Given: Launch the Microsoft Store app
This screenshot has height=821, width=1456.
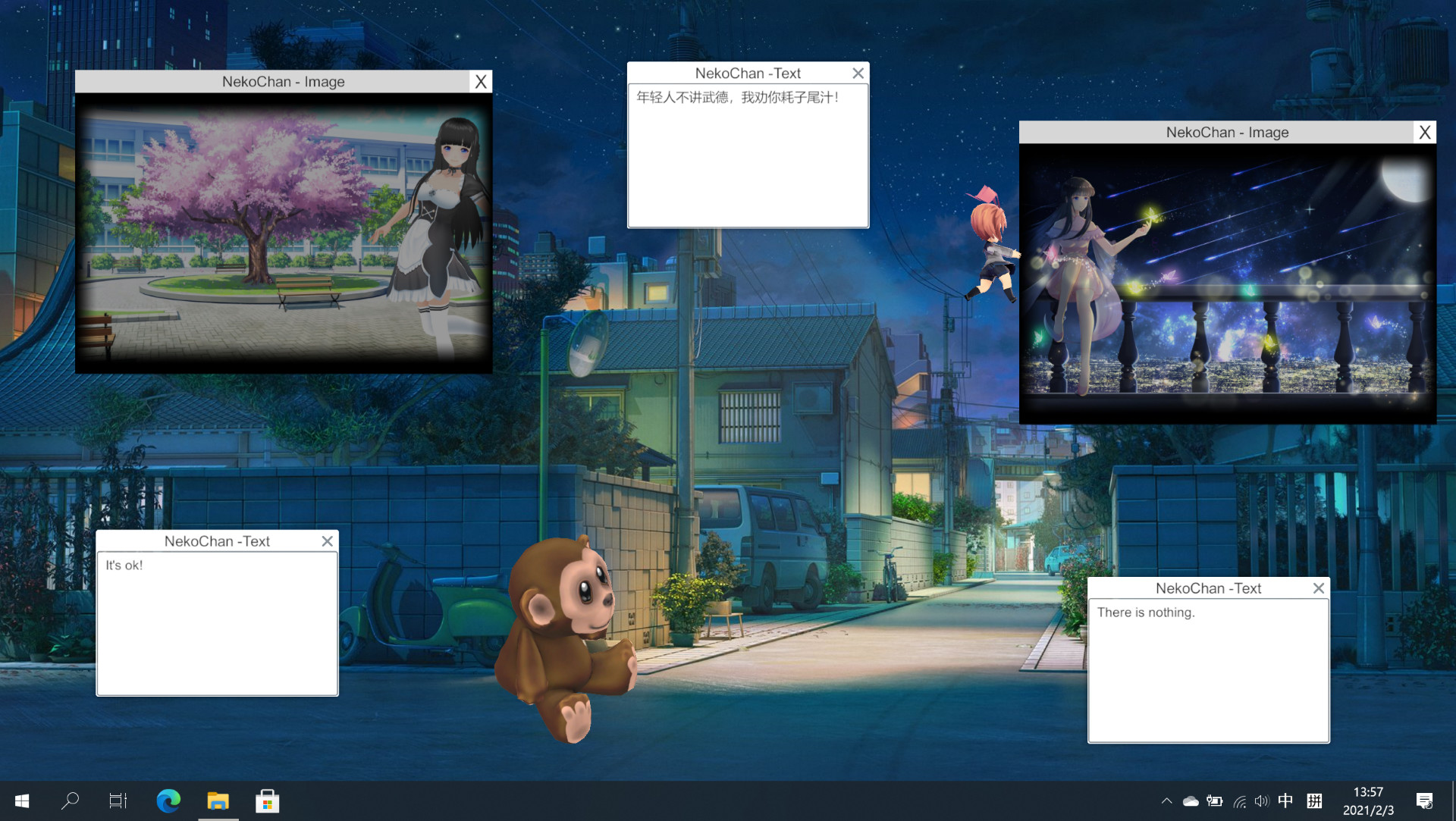Looking at the screenshot, I should (267, 801).
